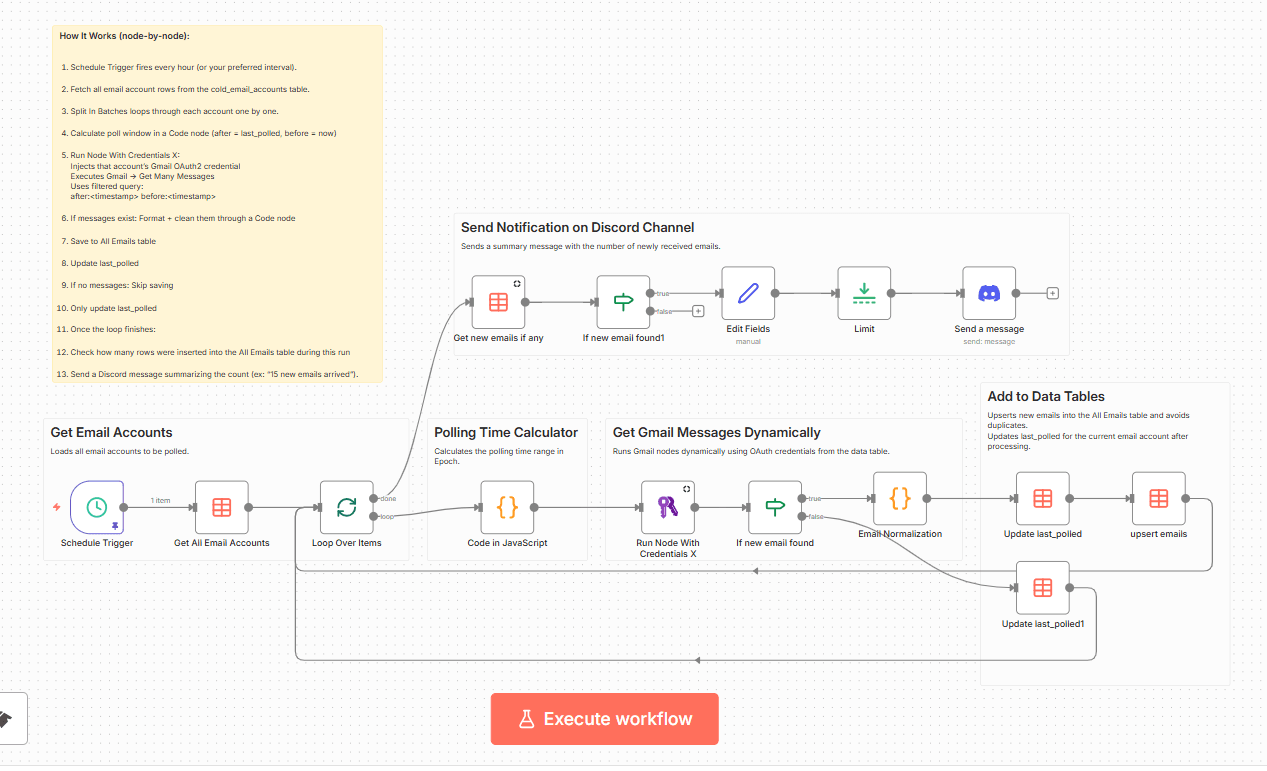Select the If new email found1 node
Image resolution: width=1267 pixels, height=771 pixels.
click(623, 302)
